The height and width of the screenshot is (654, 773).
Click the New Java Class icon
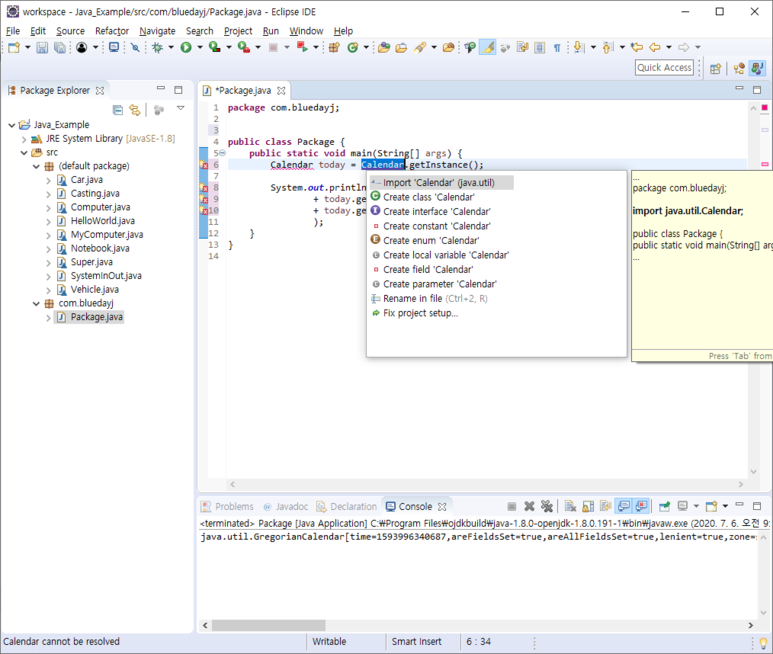[352, 47]
